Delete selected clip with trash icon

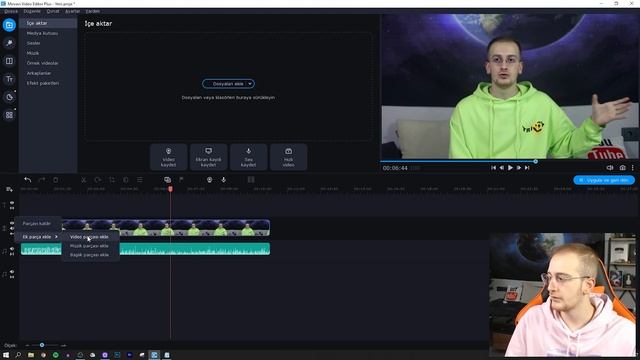(56, 180)
